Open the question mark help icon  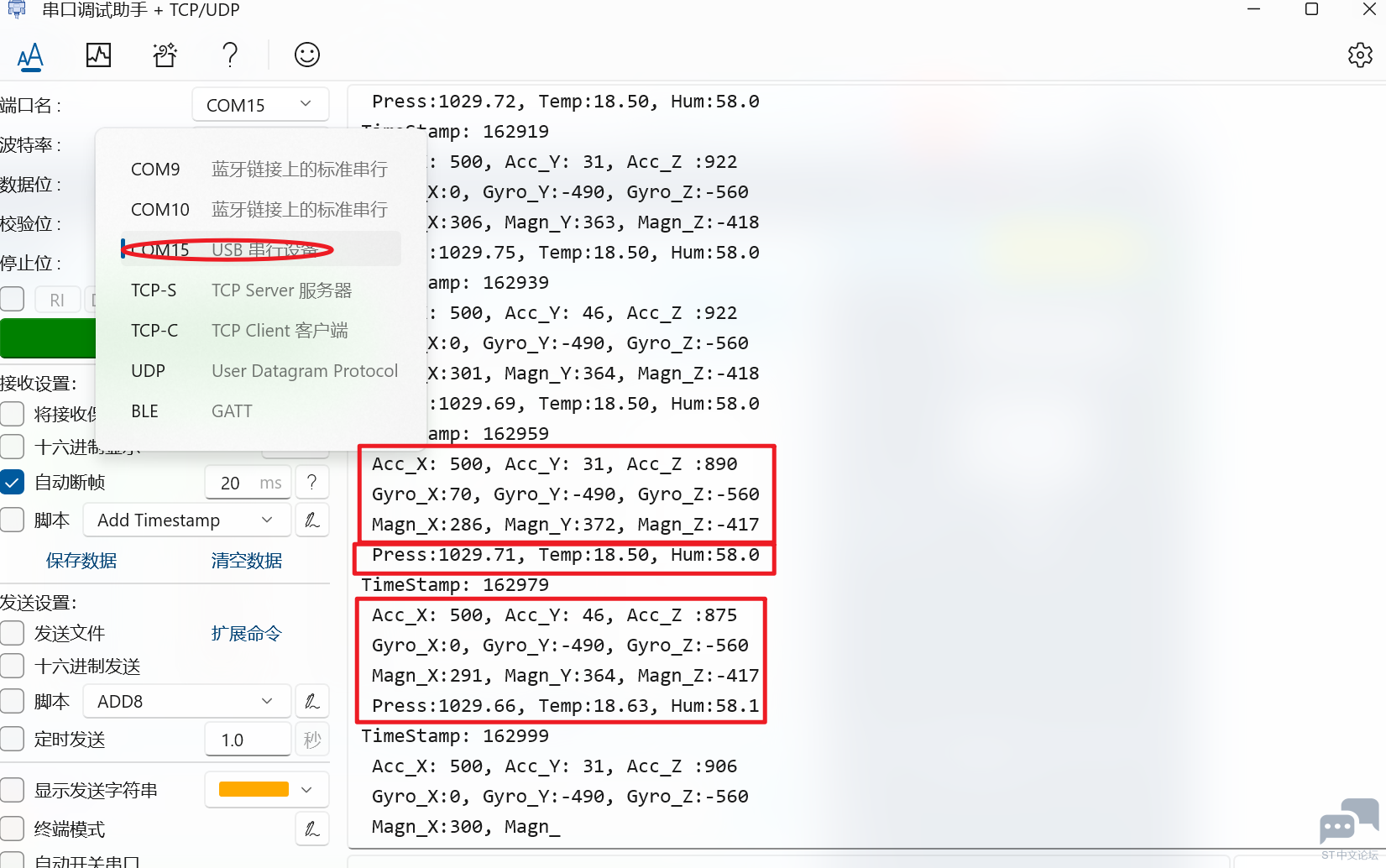coord(230,55)
